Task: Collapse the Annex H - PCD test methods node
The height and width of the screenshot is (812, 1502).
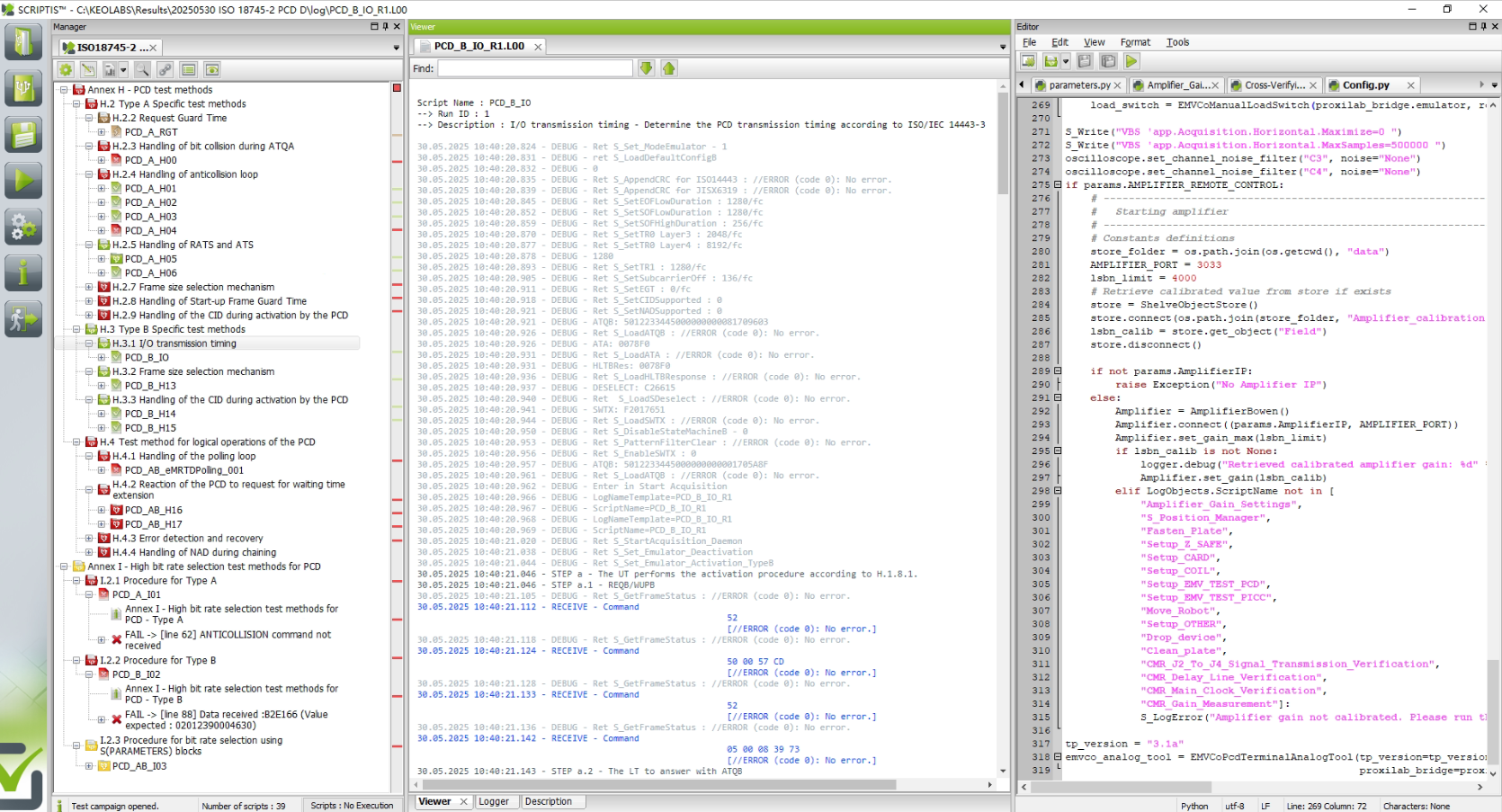Action: [64, 90]
